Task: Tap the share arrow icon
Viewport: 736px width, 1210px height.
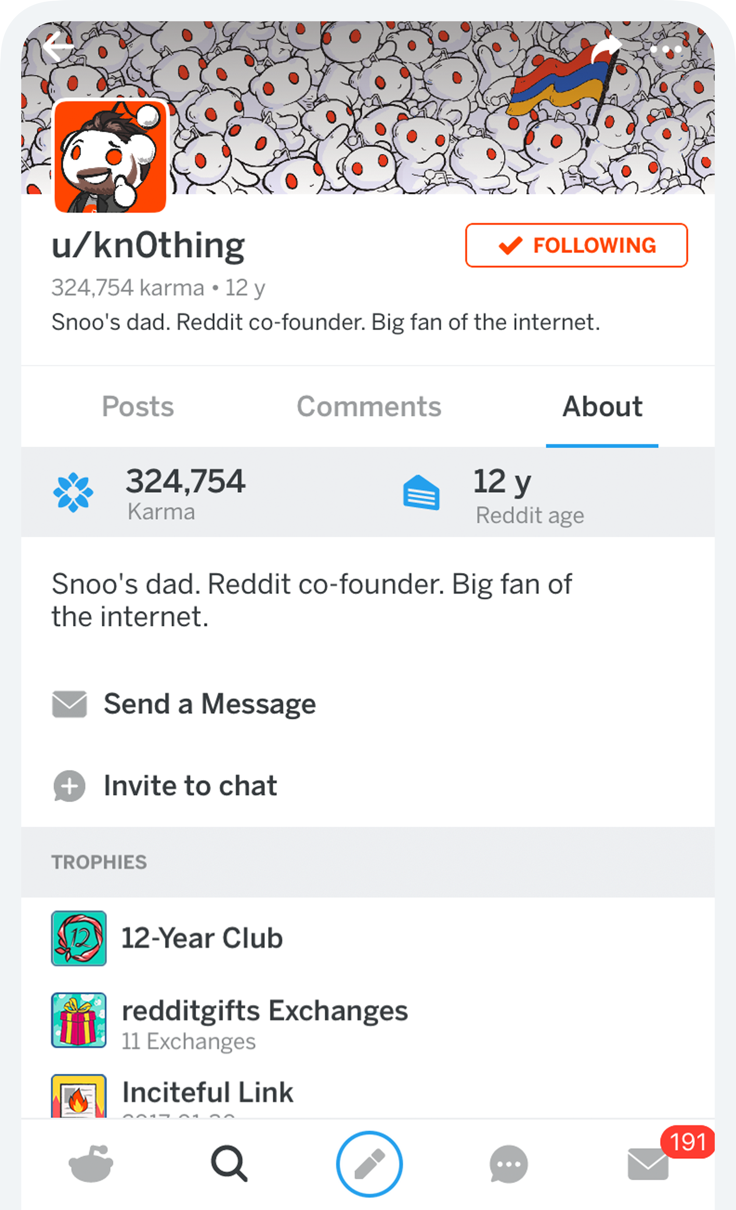Action: pos(606,48)
